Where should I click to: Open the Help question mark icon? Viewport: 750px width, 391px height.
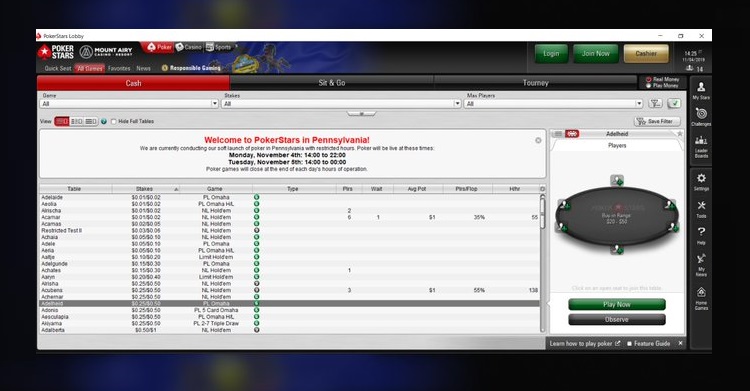point(701,235)
